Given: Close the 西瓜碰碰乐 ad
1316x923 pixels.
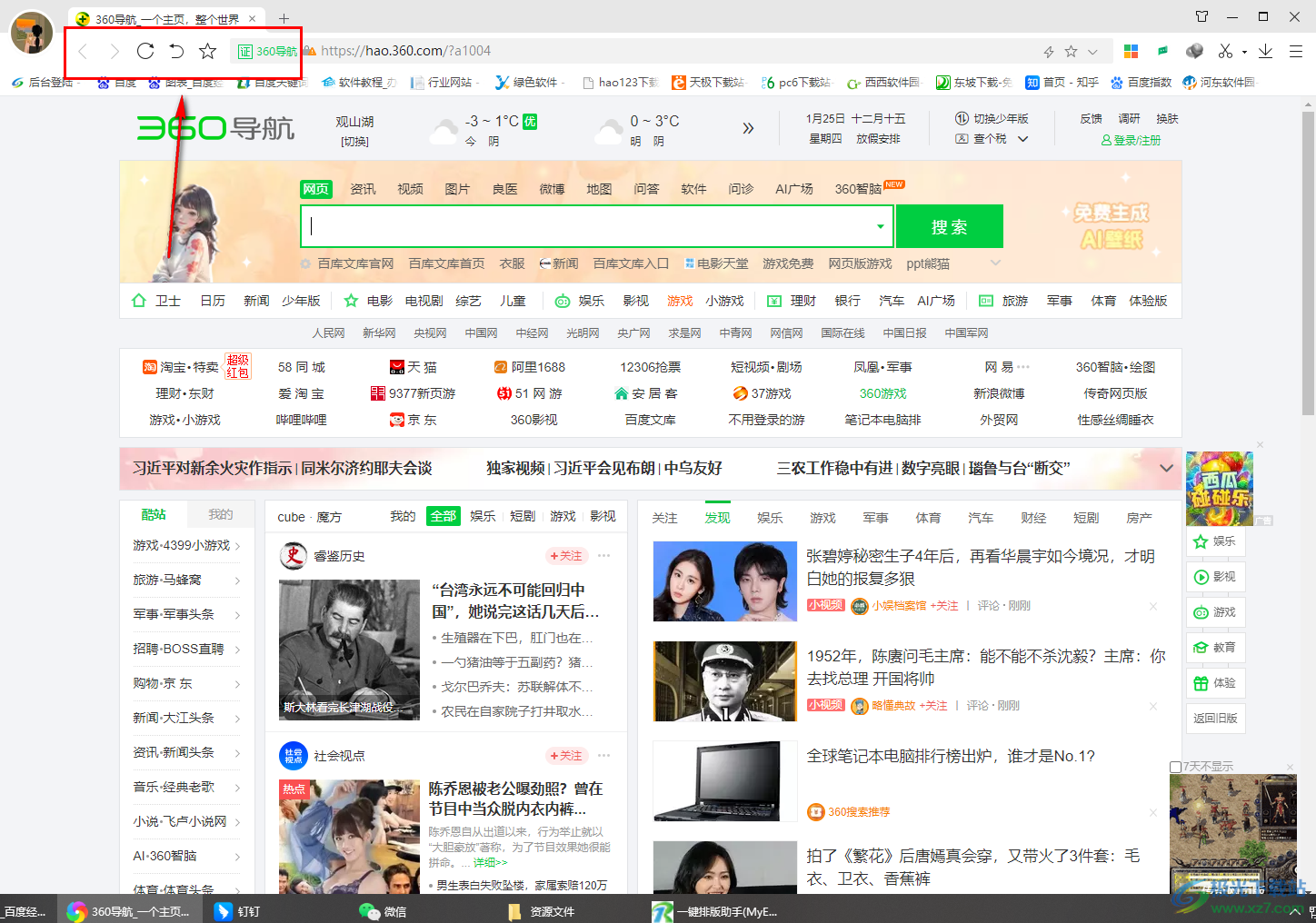Looking at the screenshot, I should pyautogui.click(x=1260, y=444).
